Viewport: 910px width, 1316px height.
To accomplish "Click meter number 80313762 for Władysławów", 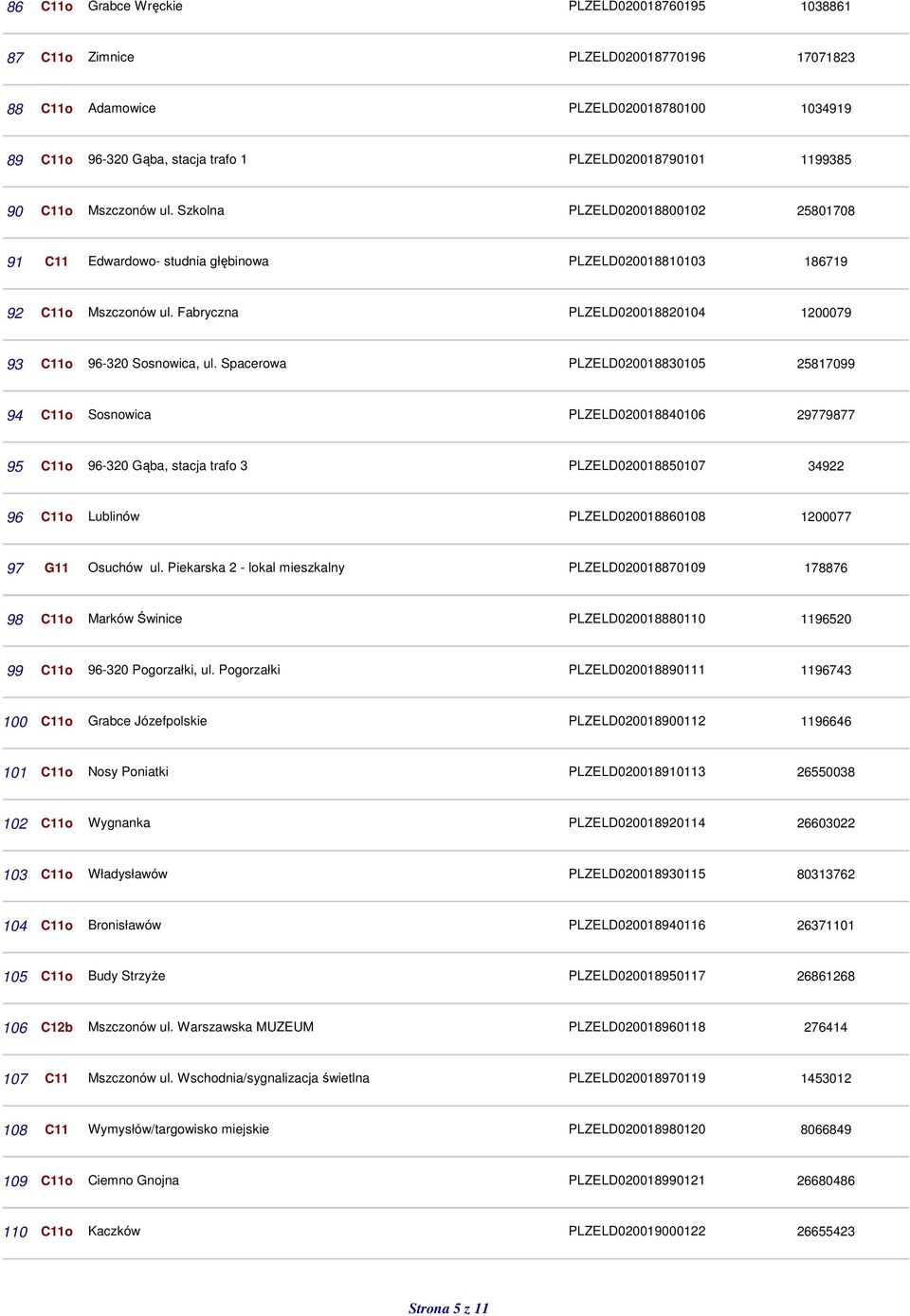I will 826,874.
